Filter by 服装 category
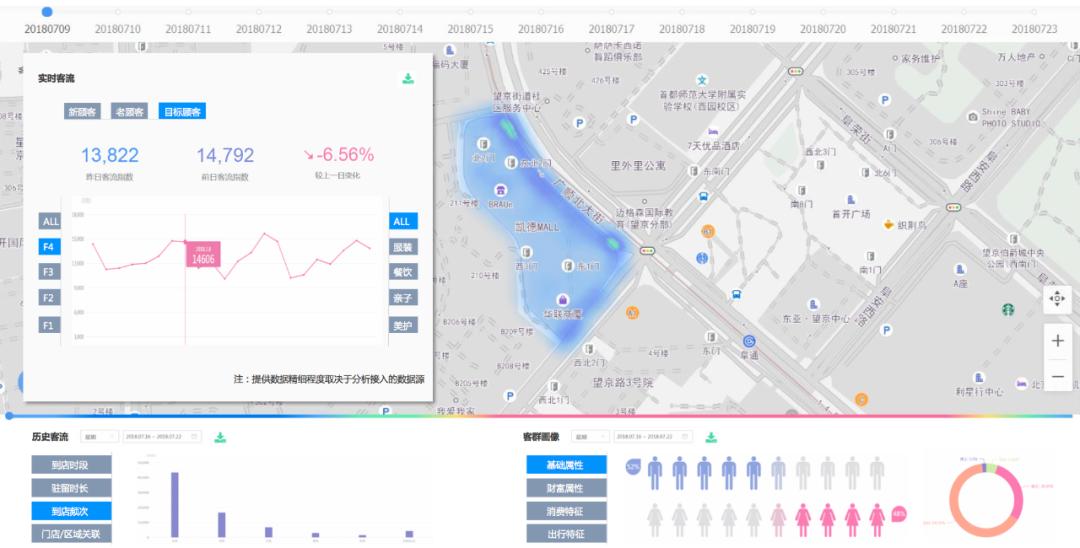This screenshot has height=548, width=1080. pyautogui.click(x=403, y=247)
